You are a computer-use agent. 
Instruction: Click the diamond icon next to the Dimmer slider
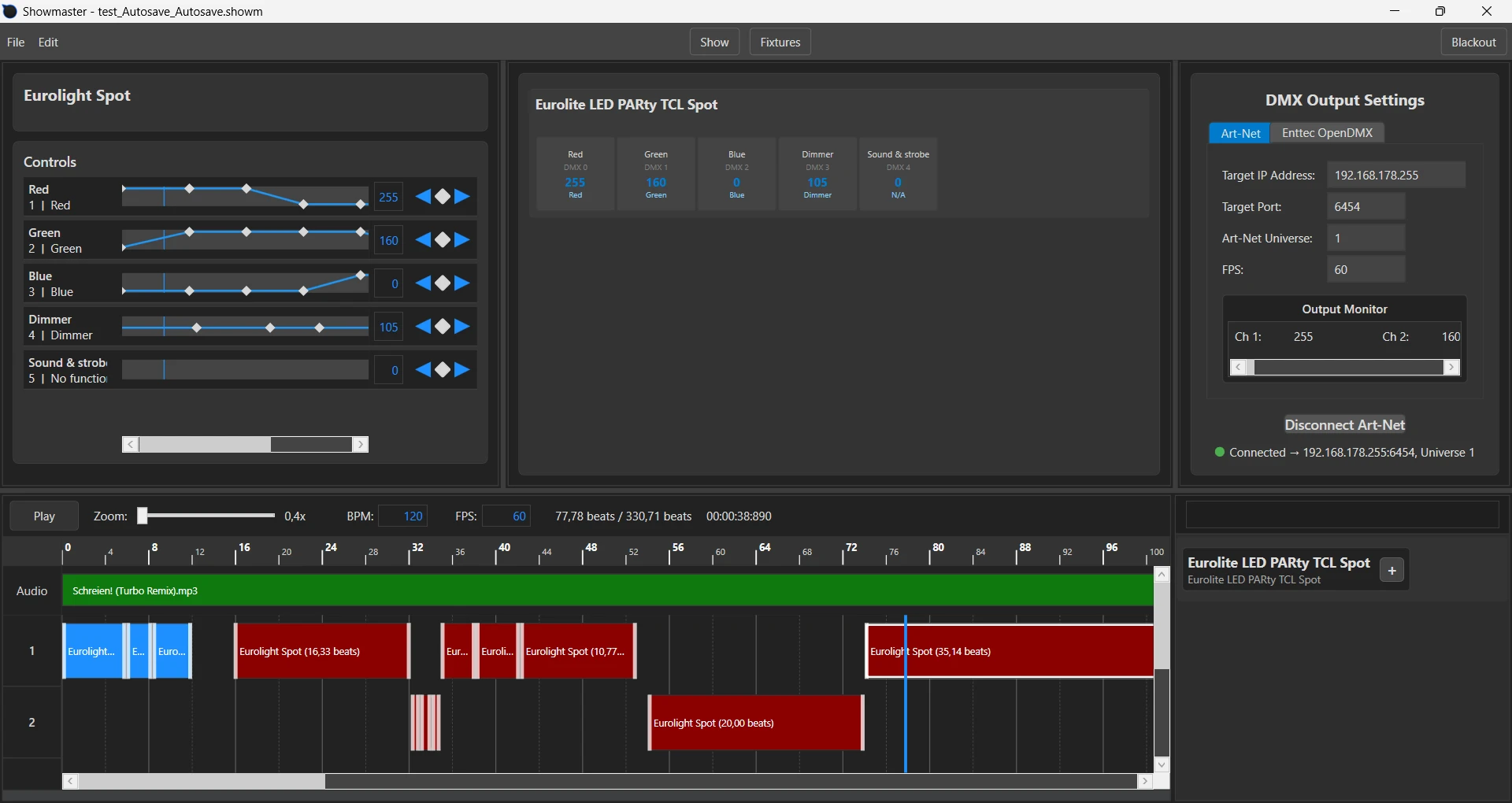tap(442, 327)
